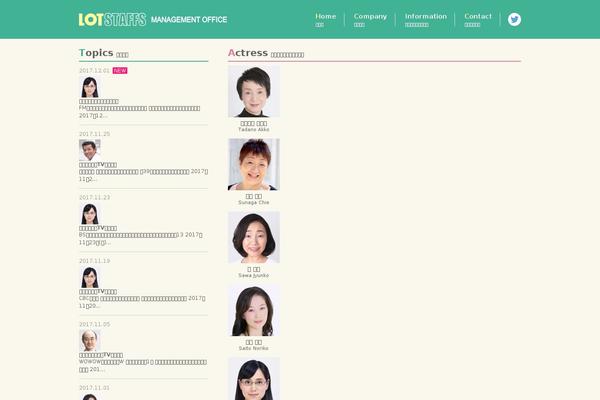The image size is (600, 400).
Task: Click the Topics section heading
Action: coord(104,53)
